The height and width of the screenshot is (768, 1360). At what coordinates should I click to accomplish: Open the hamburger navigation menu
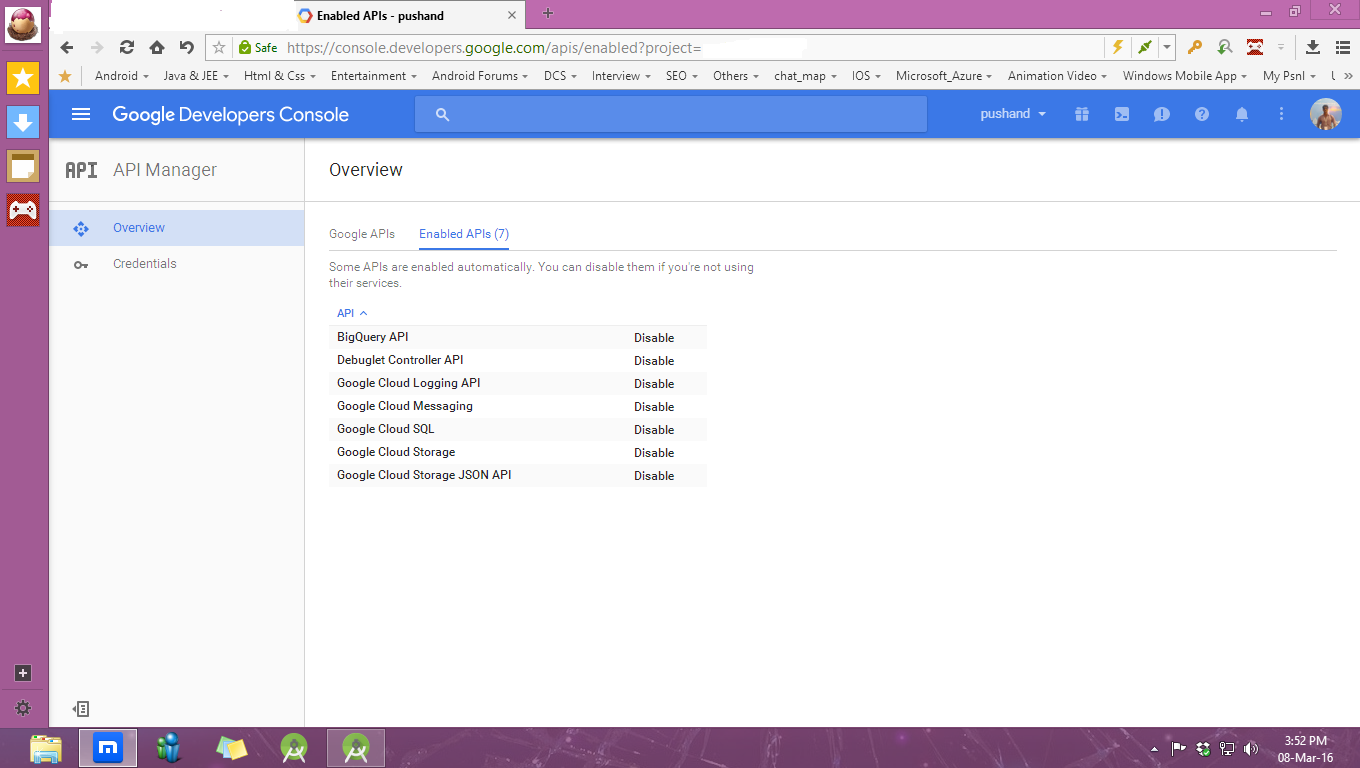click(x=81, y=114)
